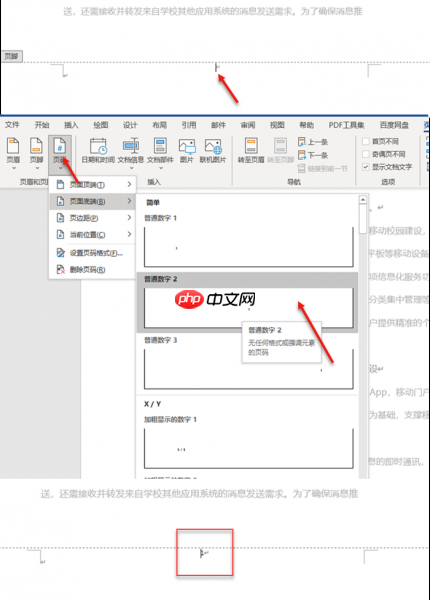Click 上一条 previous section
Image resolution: width=430 pixels, height=600 pixels.
313,142
